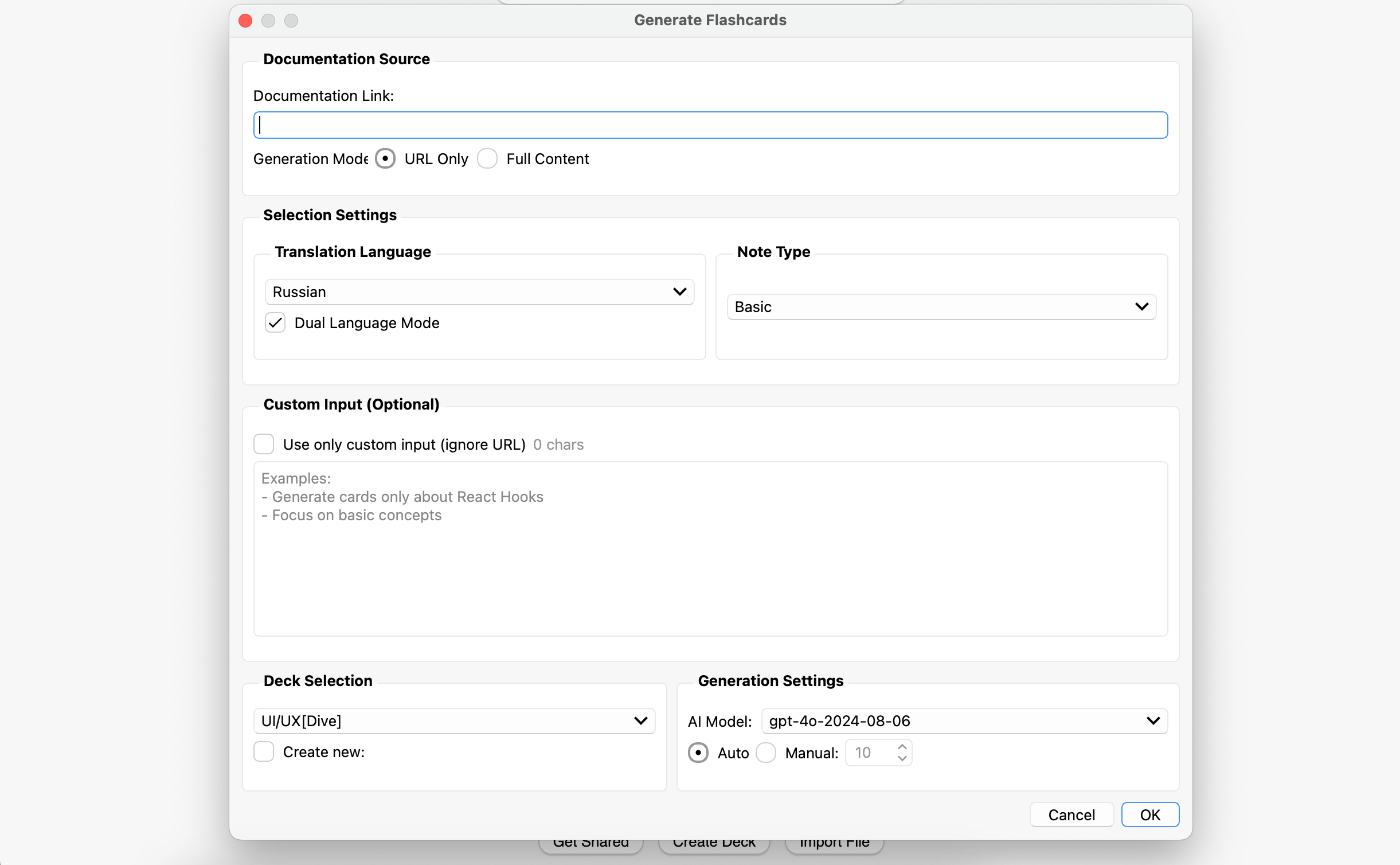Select Manual card count option
The height and width of the screenshot is (865, 1400).
[766, 753]
